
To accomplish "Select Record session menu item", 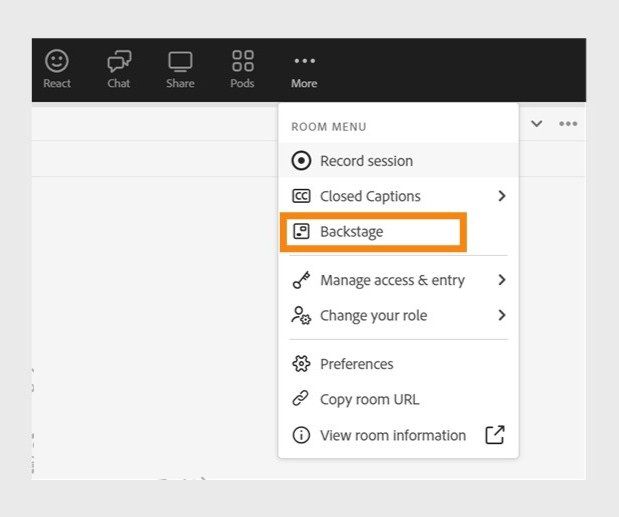I will (x=398, y=161).
